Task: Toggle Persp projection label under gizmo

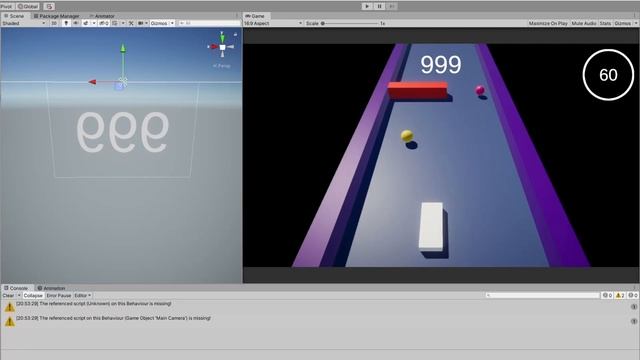Action: click(222, 65)
